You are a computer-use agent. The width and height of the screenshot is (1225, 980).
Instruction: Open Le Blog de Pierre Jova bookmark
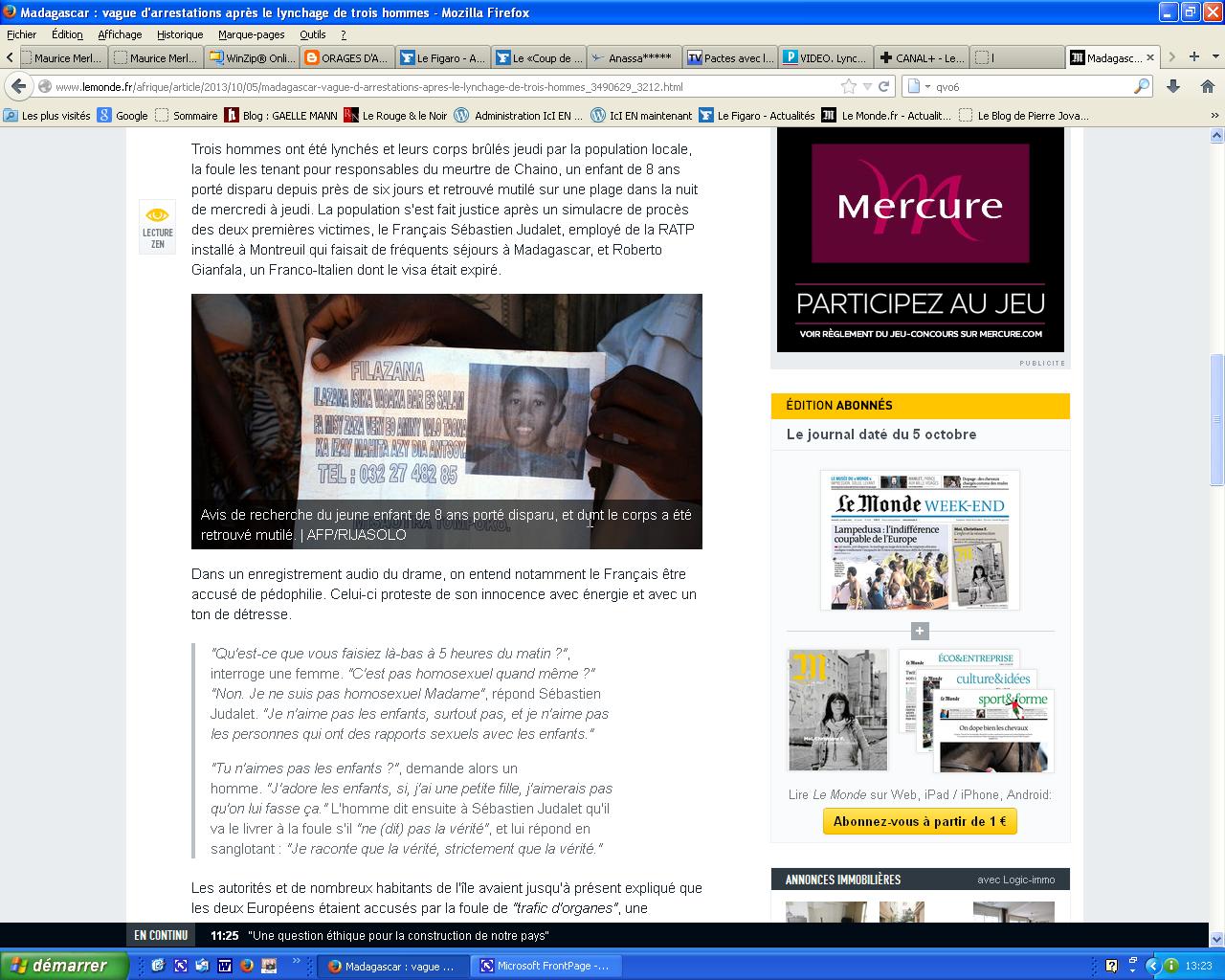1024,115
